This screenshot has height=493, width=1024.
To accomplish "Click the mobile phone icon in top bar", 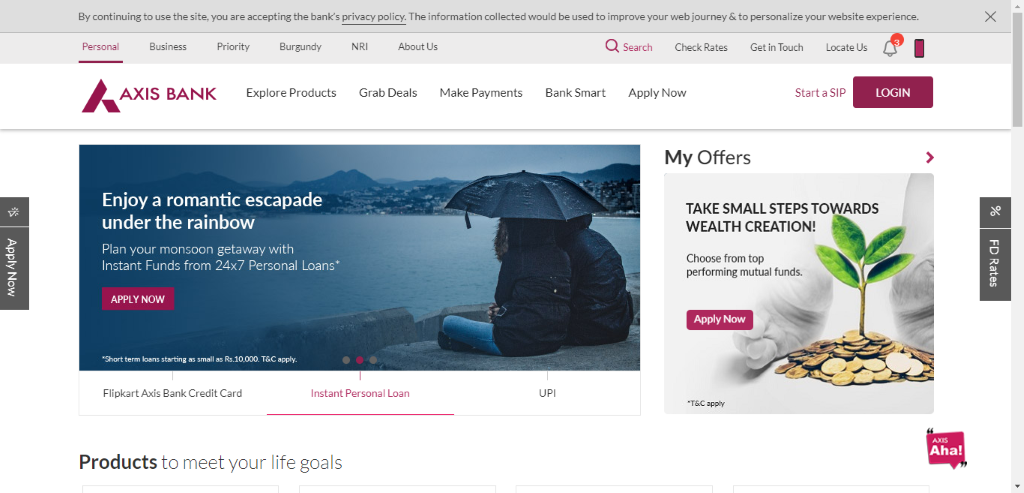I will pos(919,48).
